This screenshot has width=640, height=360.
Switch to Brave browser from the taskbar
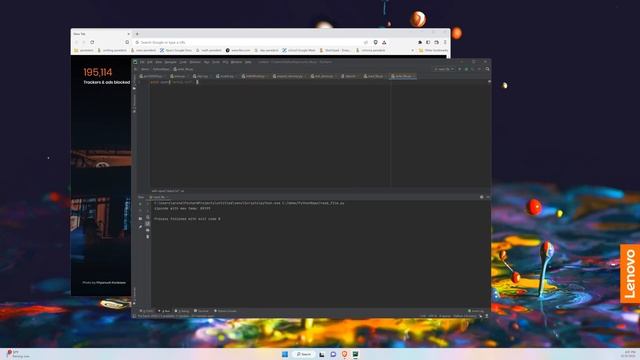pyautogui.click(x=344, y=354)
